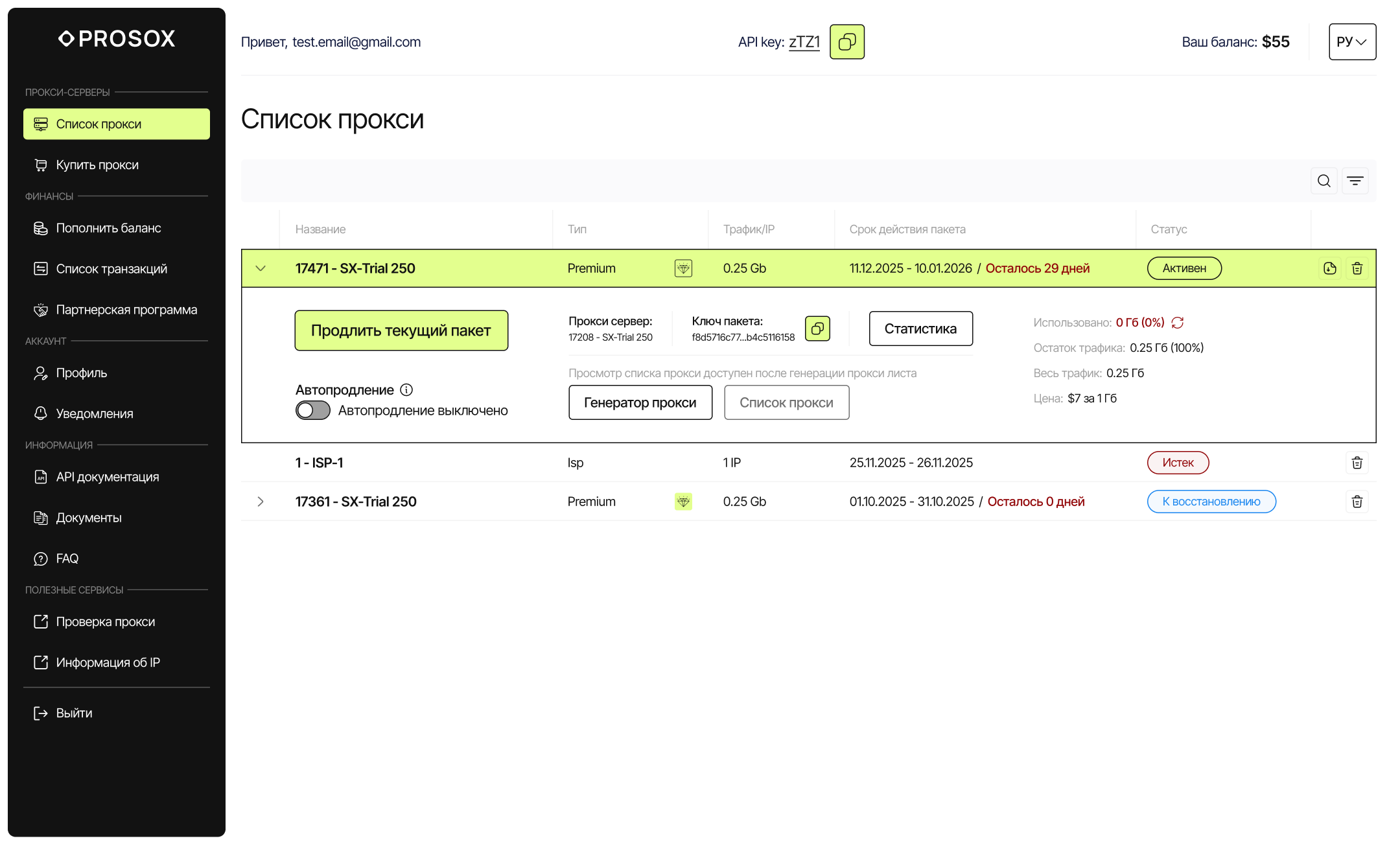Delete the 1 - ISP-1 proxy row

1357,463
